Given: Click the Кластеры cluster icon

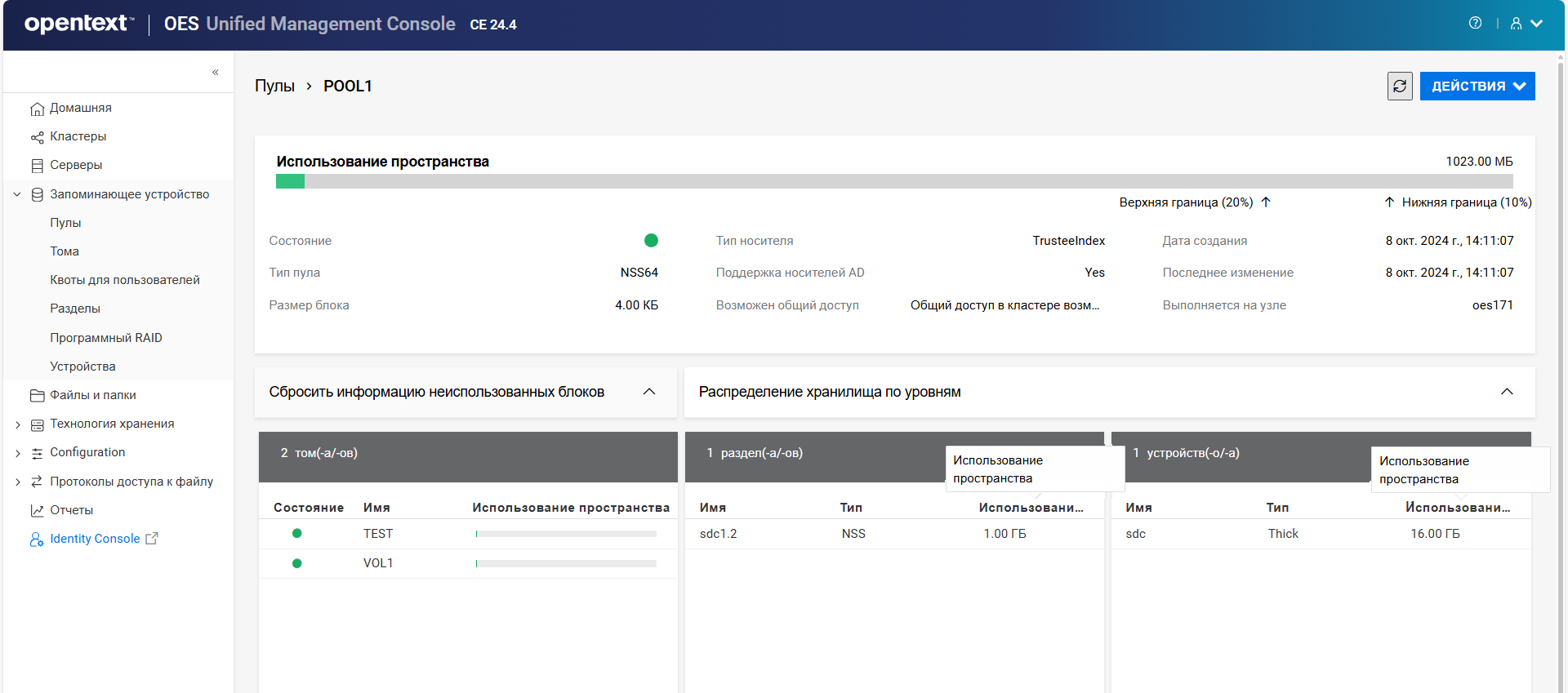Looking at the screenshot, I should tap(37, 137).
